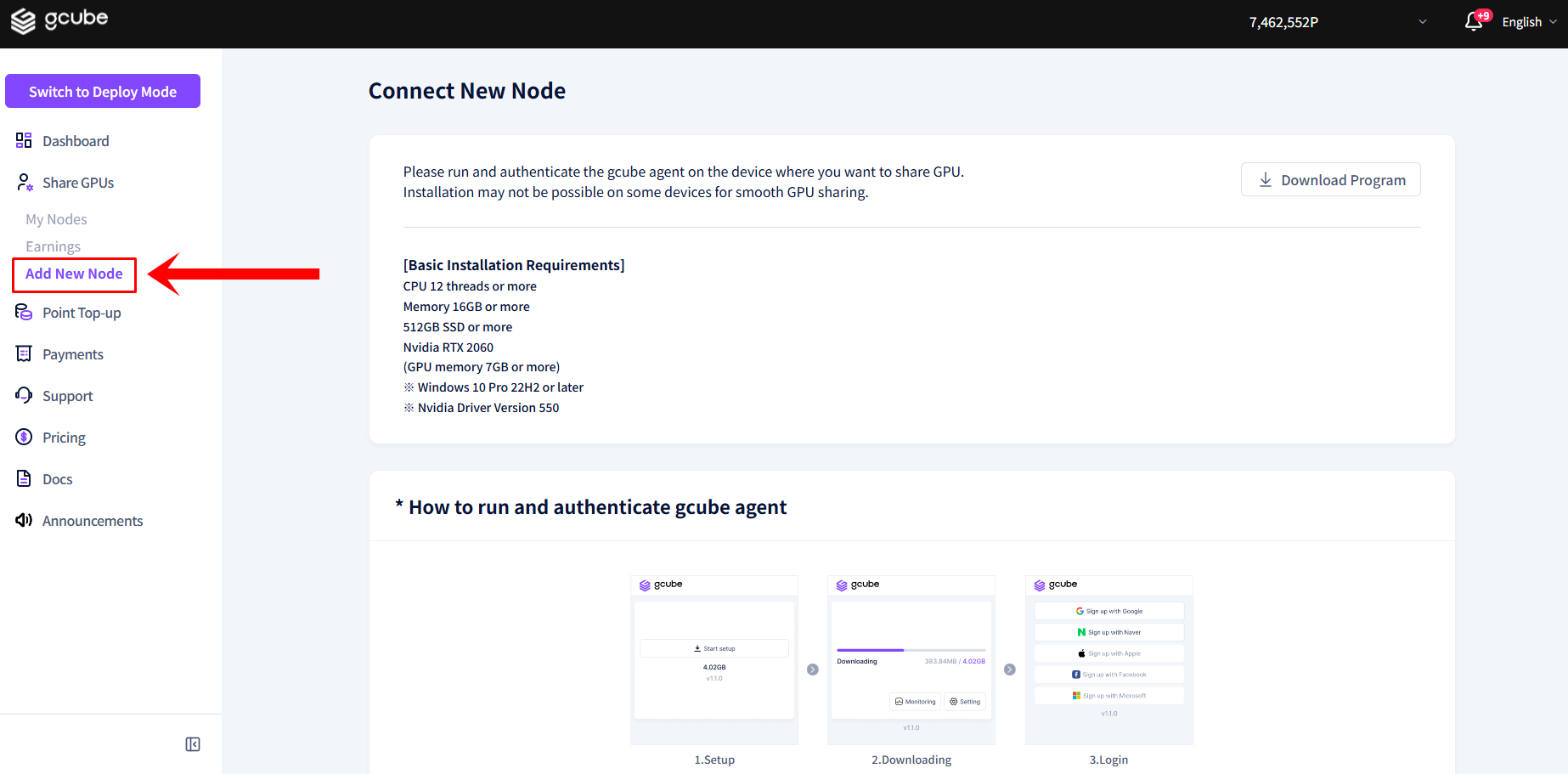Open the English language dropdown
The width and height of the screenshot is (1568, 774).
1529,22
